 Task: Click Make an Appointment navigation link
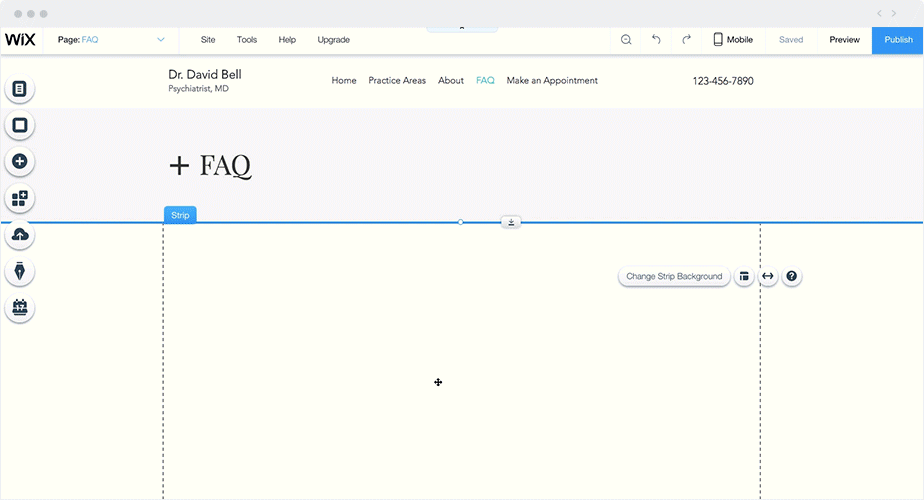point(552,80)
